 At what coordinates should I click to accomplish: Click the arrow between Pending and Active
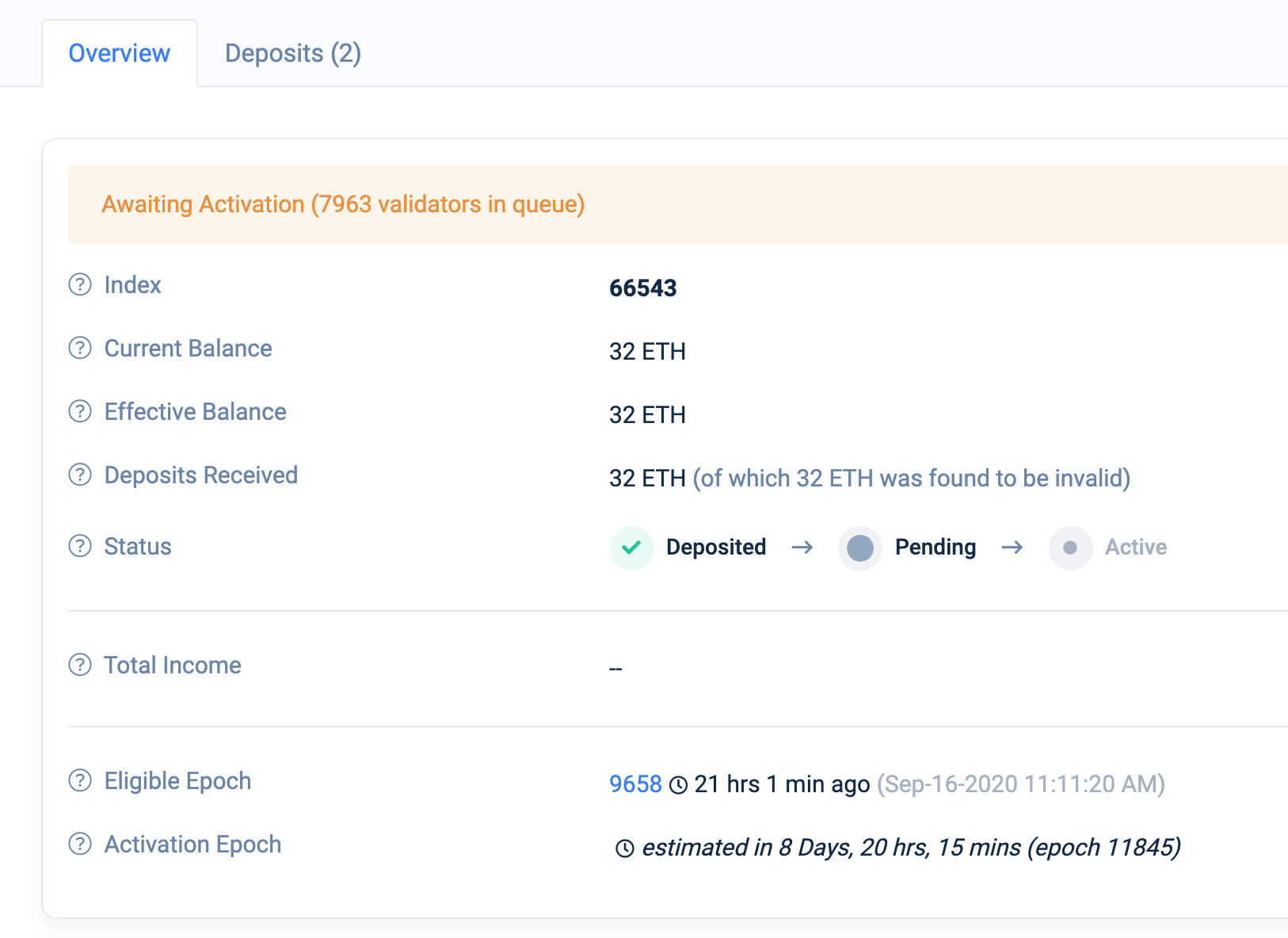coord(1012,547)
